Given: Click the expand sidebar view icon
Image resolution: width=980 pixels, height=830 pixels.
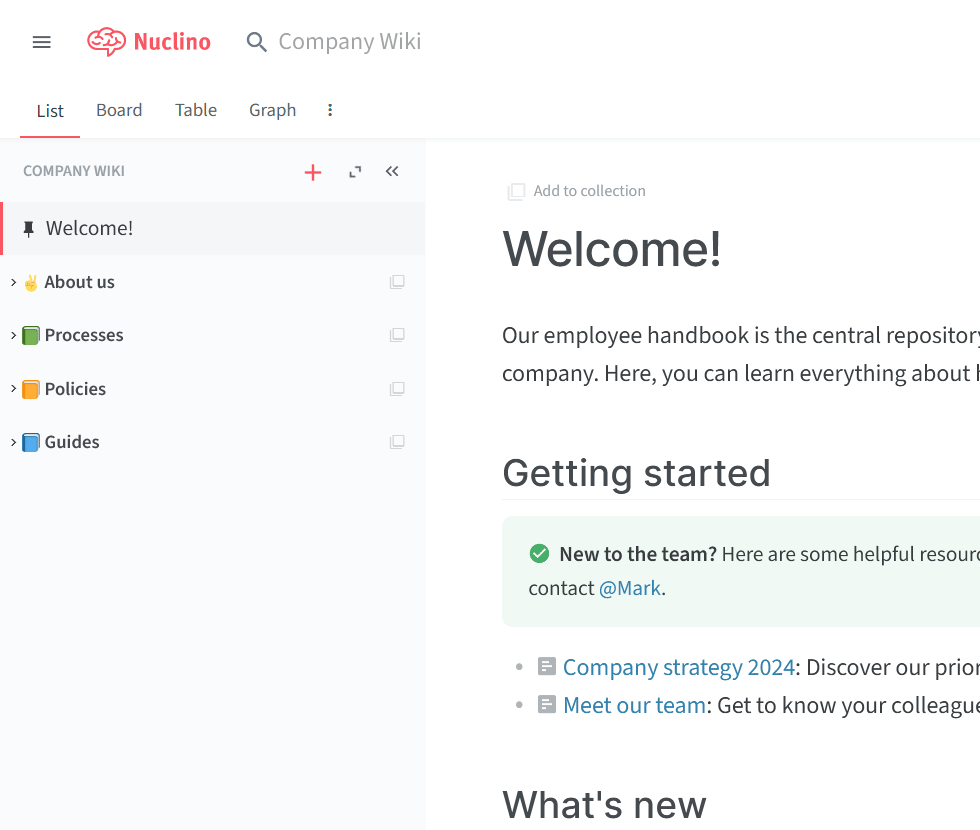Looking at the screenshot, I should [x=354, y=171].
